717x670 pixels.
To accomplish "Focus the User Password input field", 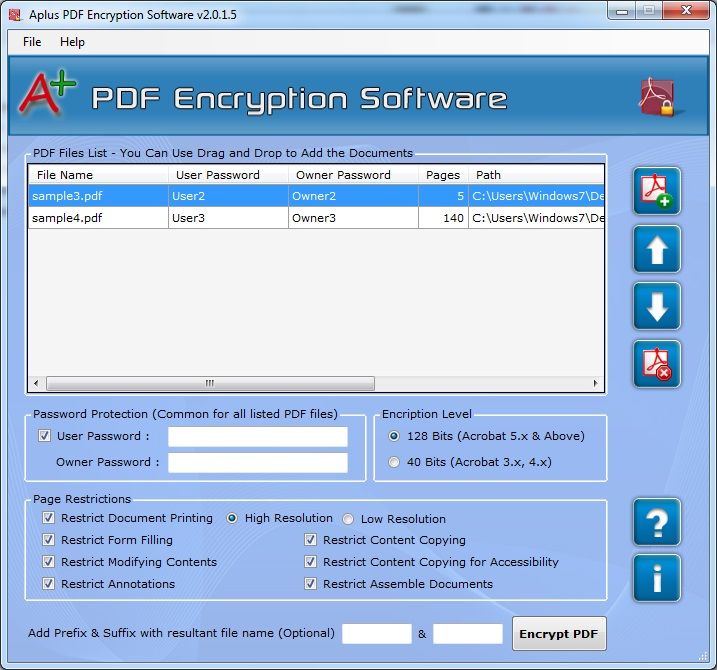I will click(257, 437).
